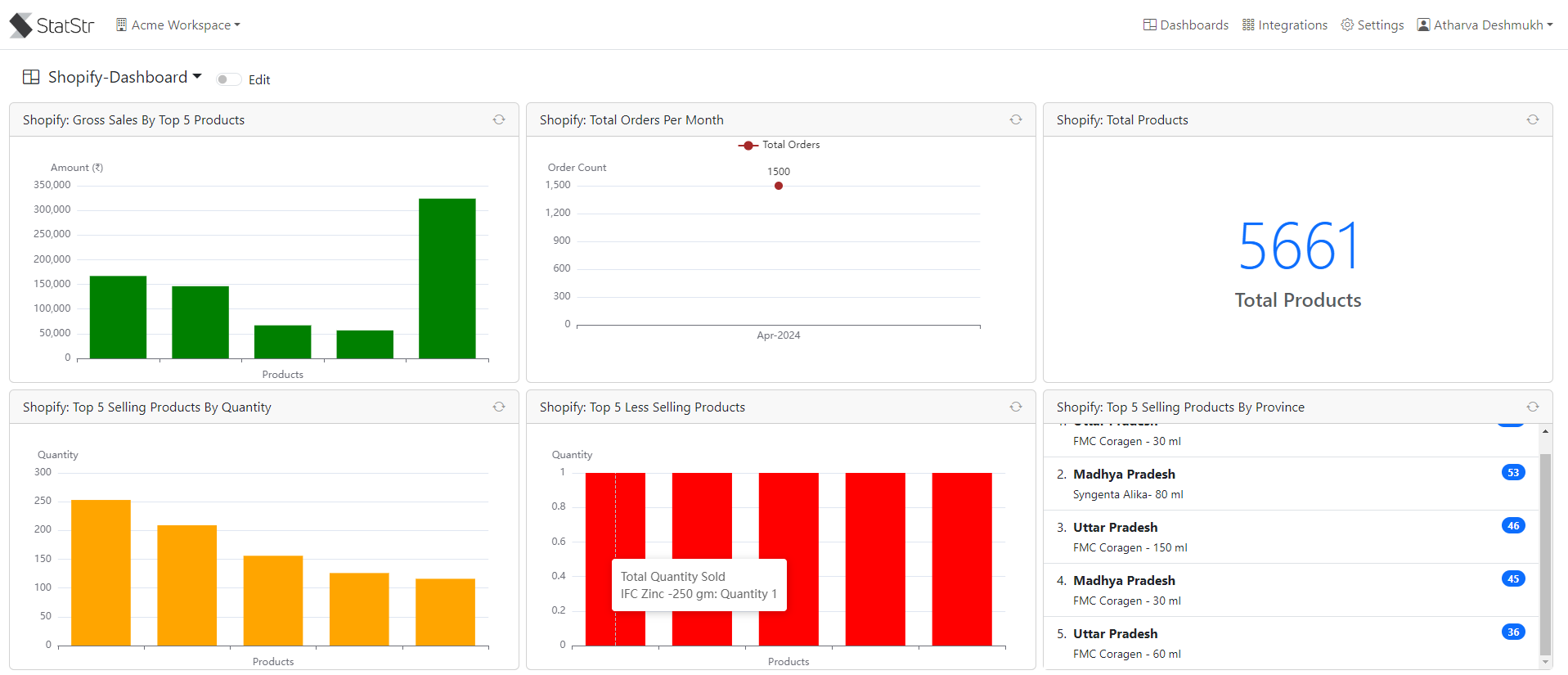
Task: Refresh the Top 5 Selling Products By Province widget
Action: tap(1533, 407)
